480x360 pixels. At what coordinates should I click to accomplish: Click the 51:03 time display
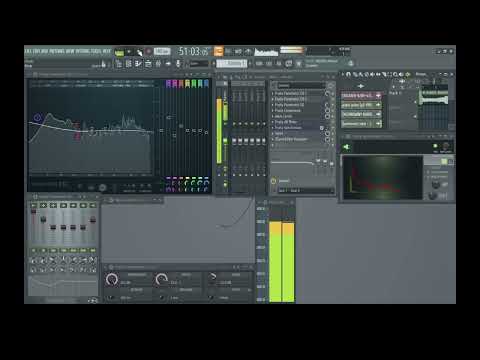click(193, 51)
